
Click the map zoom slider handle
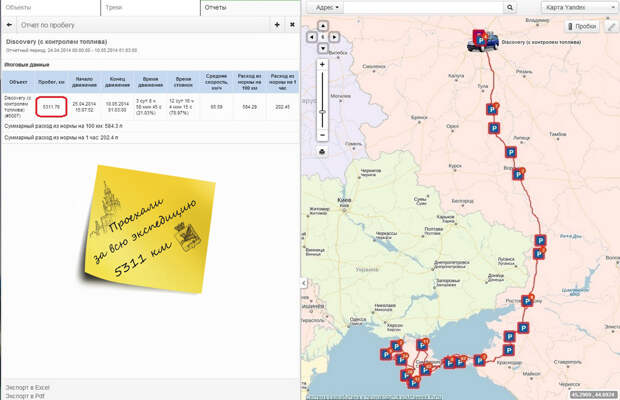click(x=322, y=111)
